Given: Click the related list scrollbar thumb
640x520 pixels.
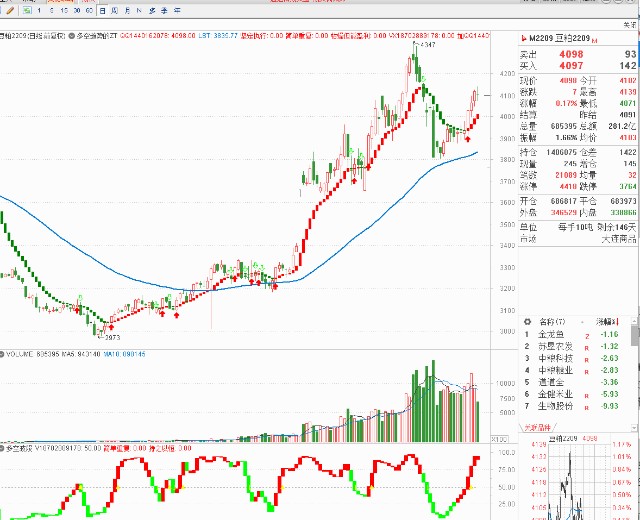Looking at the screenshot, I should coord(634,336).
